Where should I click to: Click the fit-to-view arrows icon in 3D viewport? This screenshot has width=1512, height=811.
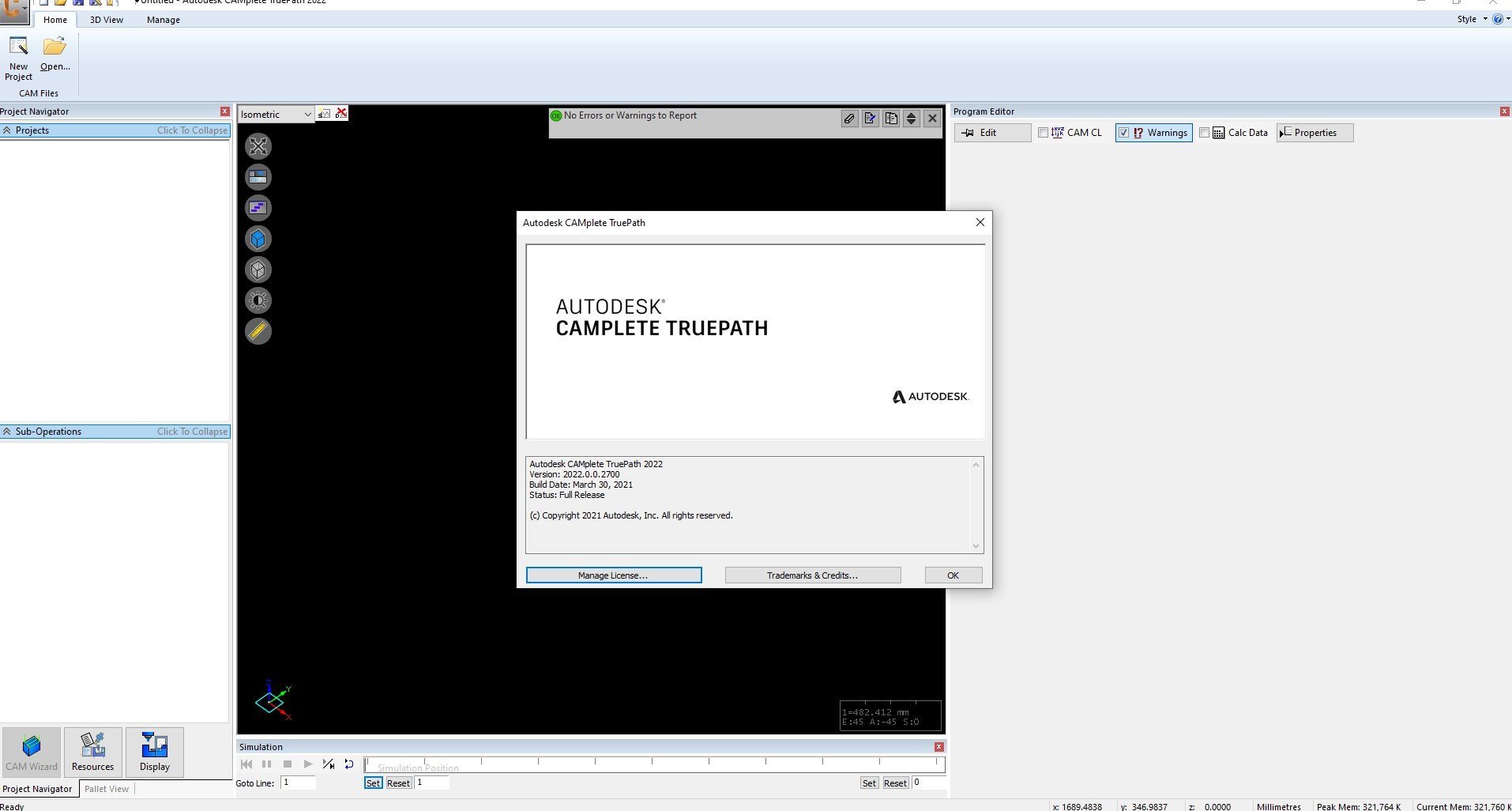click(x=258, y=146)
